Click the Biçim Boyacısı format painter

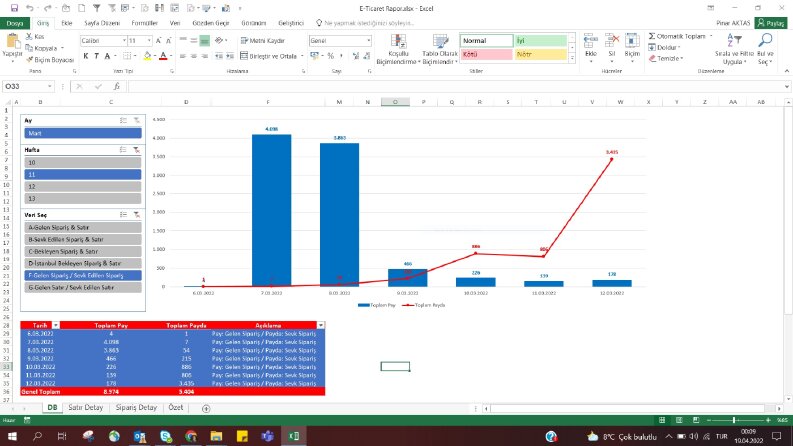pos(50,60)
